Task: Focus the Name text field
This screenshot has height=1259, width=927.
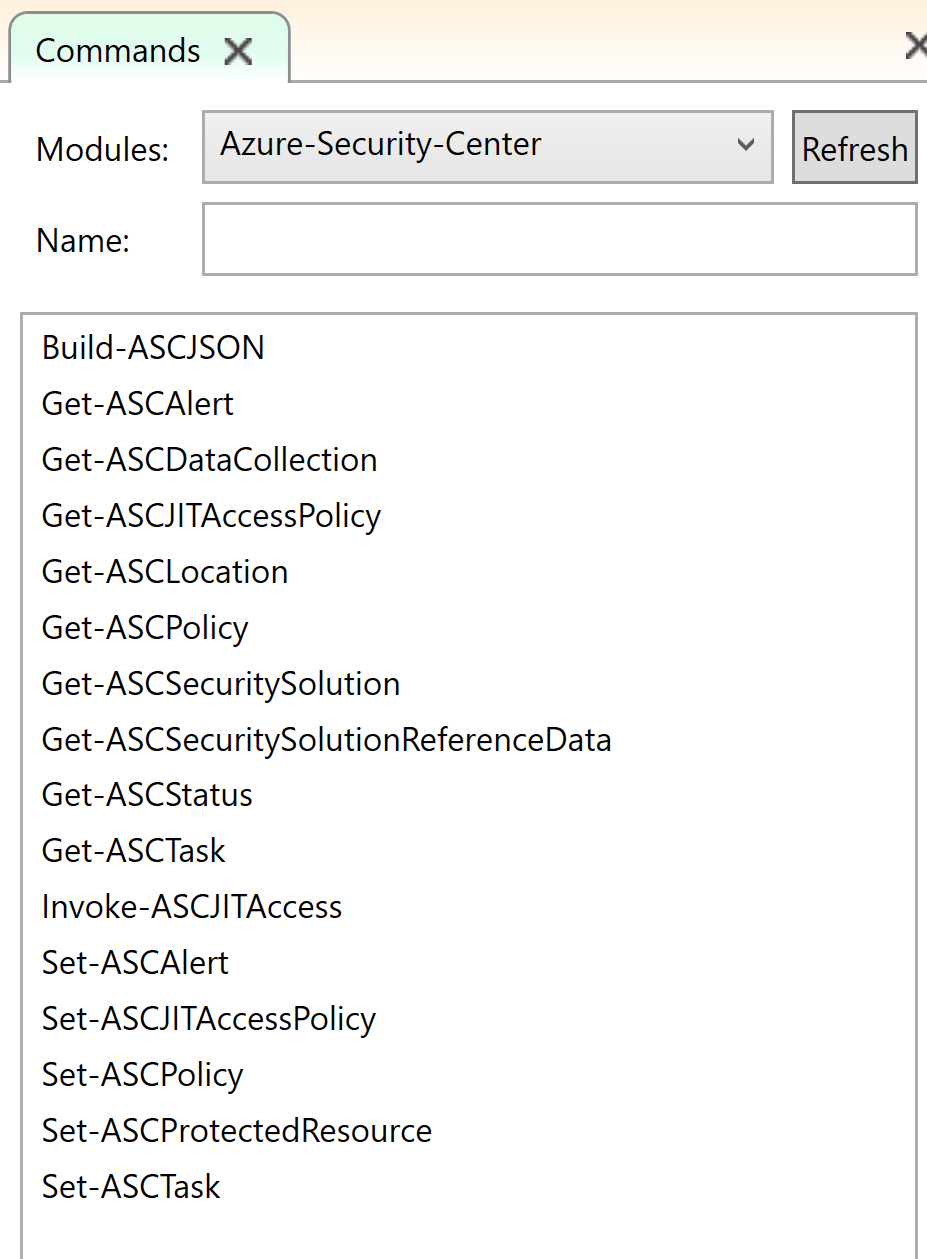Action: point(559,239)
